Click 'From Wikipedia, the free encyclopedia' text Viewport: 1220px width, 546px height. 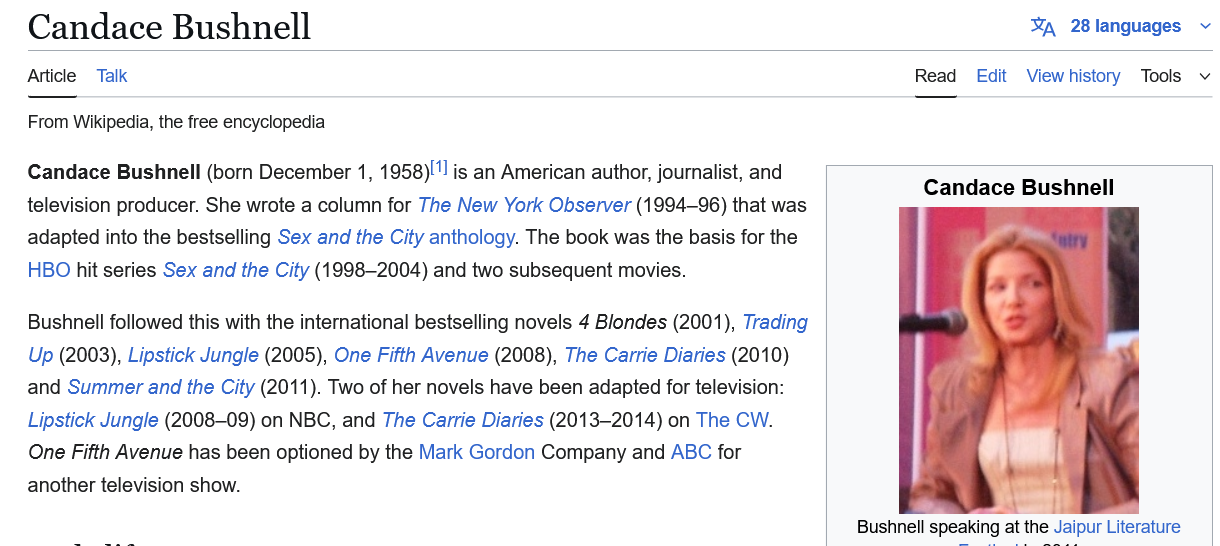176,122
